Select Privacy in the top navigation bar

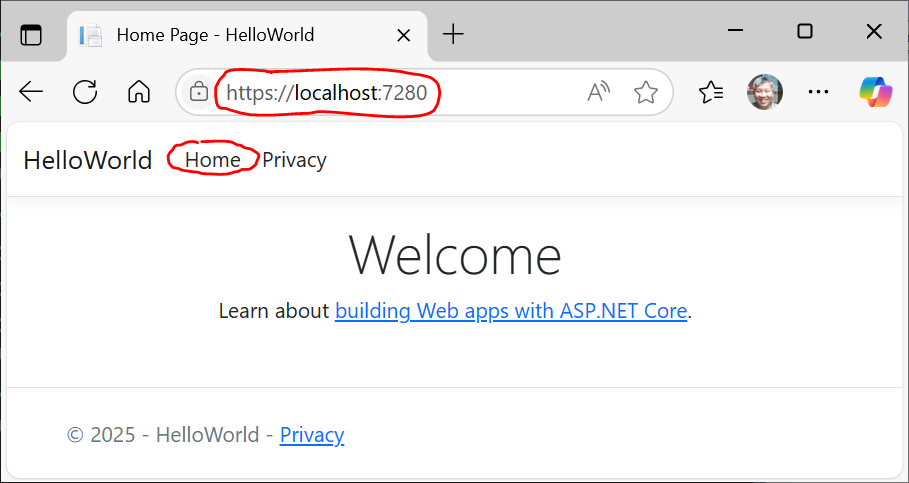click(294, 160)
